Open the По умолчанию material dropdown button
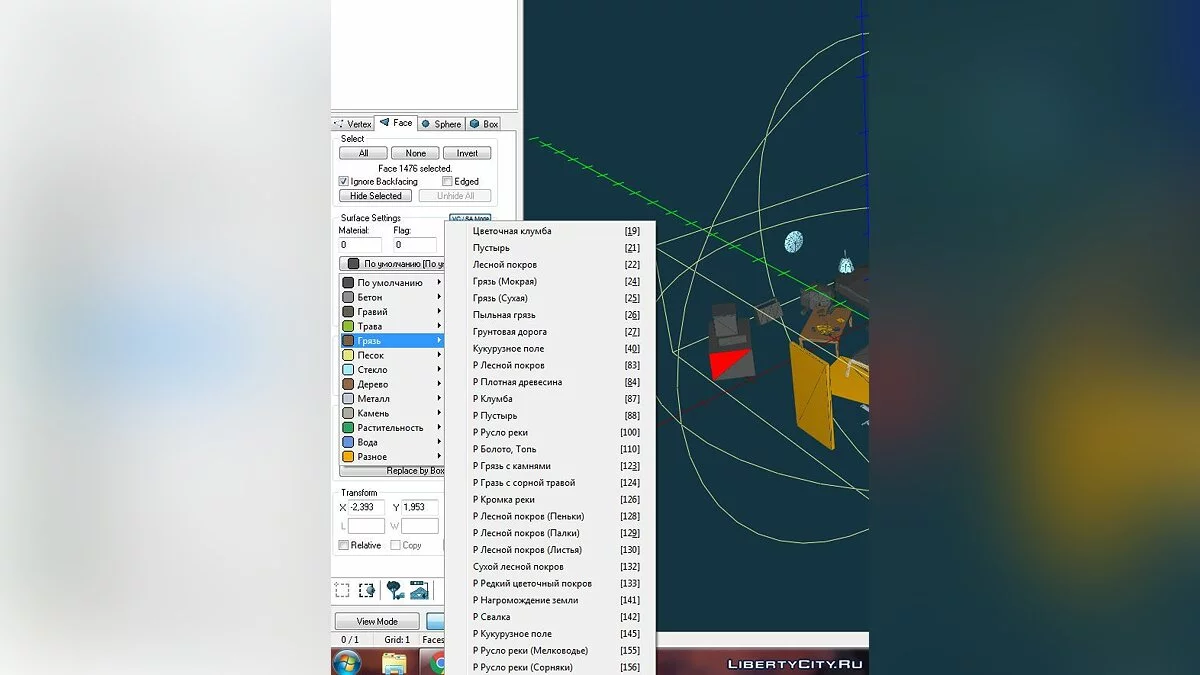The width and height of the screenshot is (1200, 675). [392, 264]
